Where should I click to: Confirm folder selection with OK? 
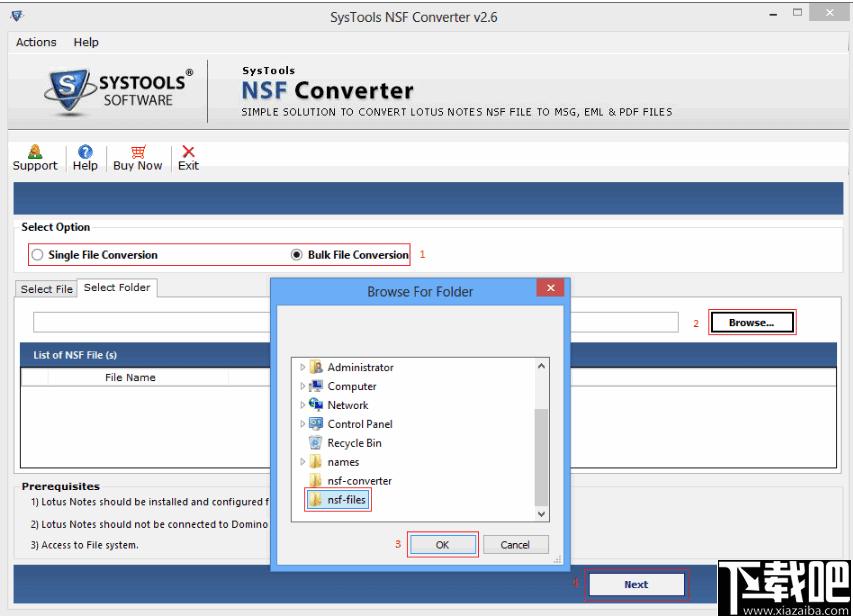click(442, 545)
